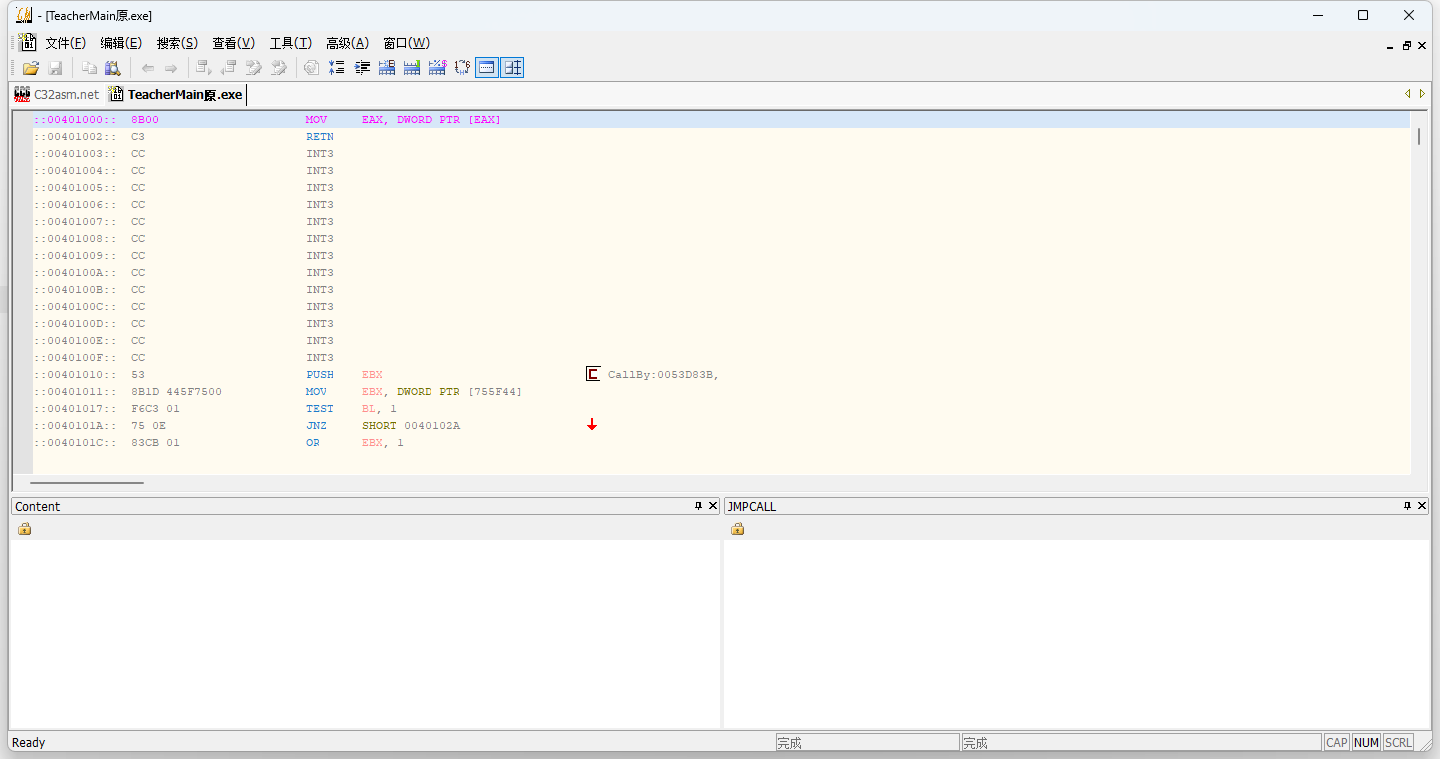The image size is (1440, 759).
Task: Click the red jump-down arrow beside JNZ
Action: (x=592, y=426)
